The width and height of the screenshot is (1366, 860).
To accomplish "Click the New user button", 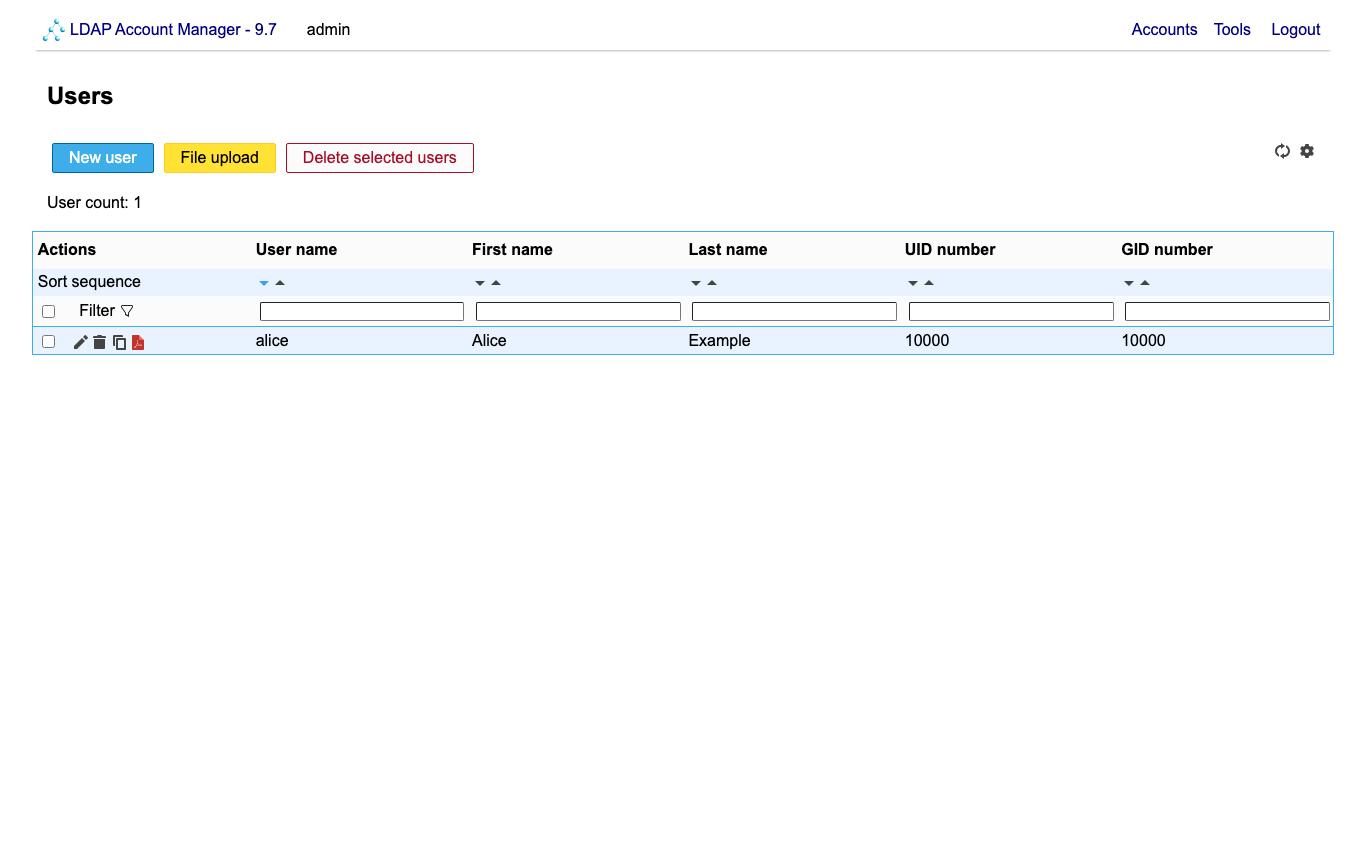I will click(x=103, y=158).
